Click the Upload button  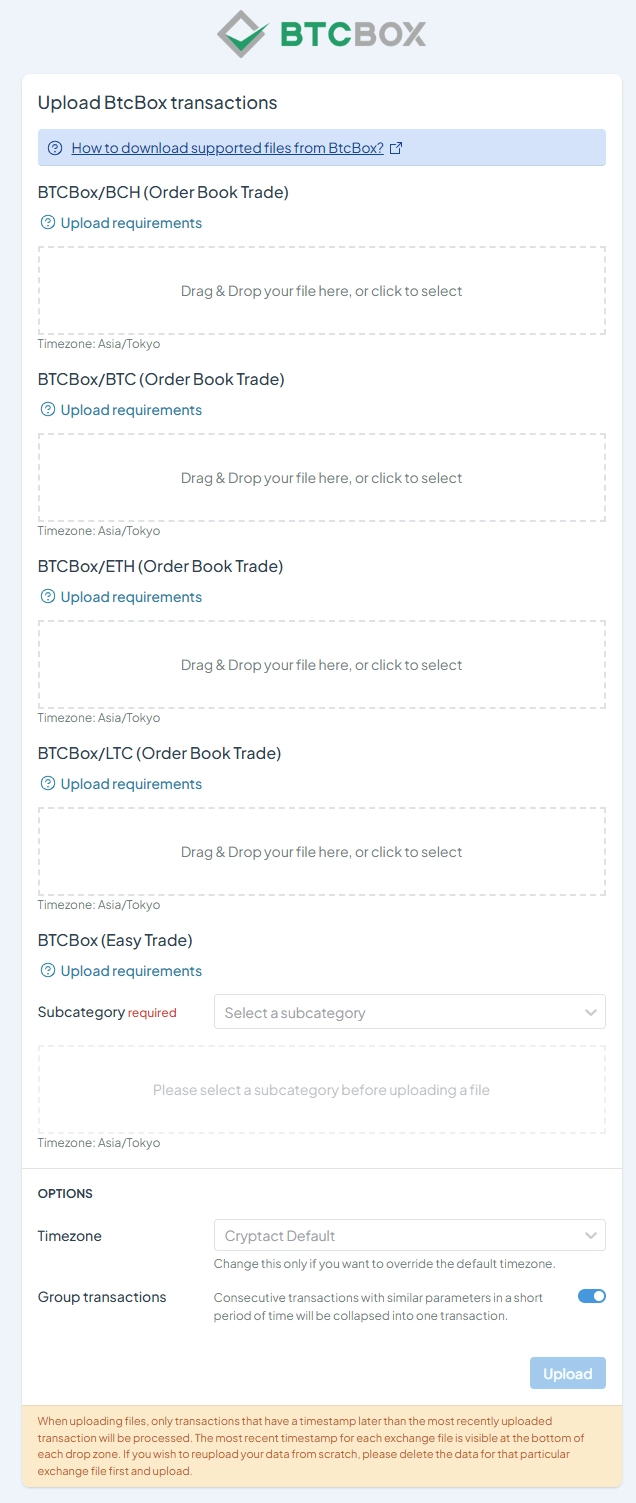pos(568,1373)
